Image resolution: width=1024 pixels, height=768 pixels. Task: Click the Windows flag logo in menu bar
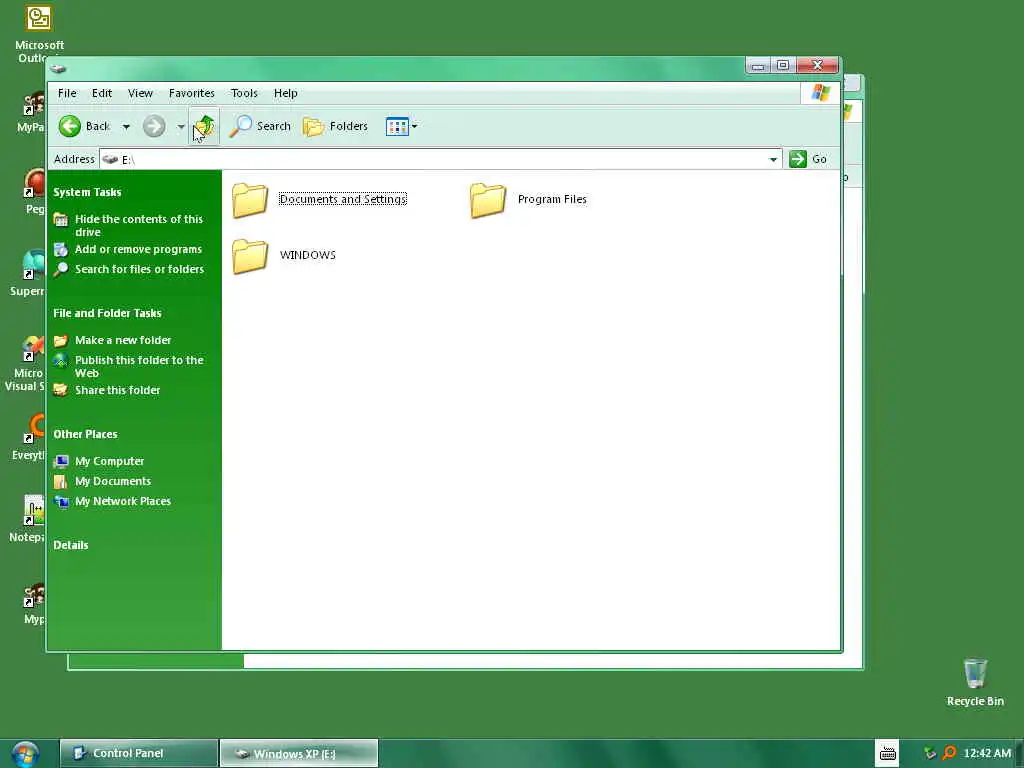(x=820, y=93)
